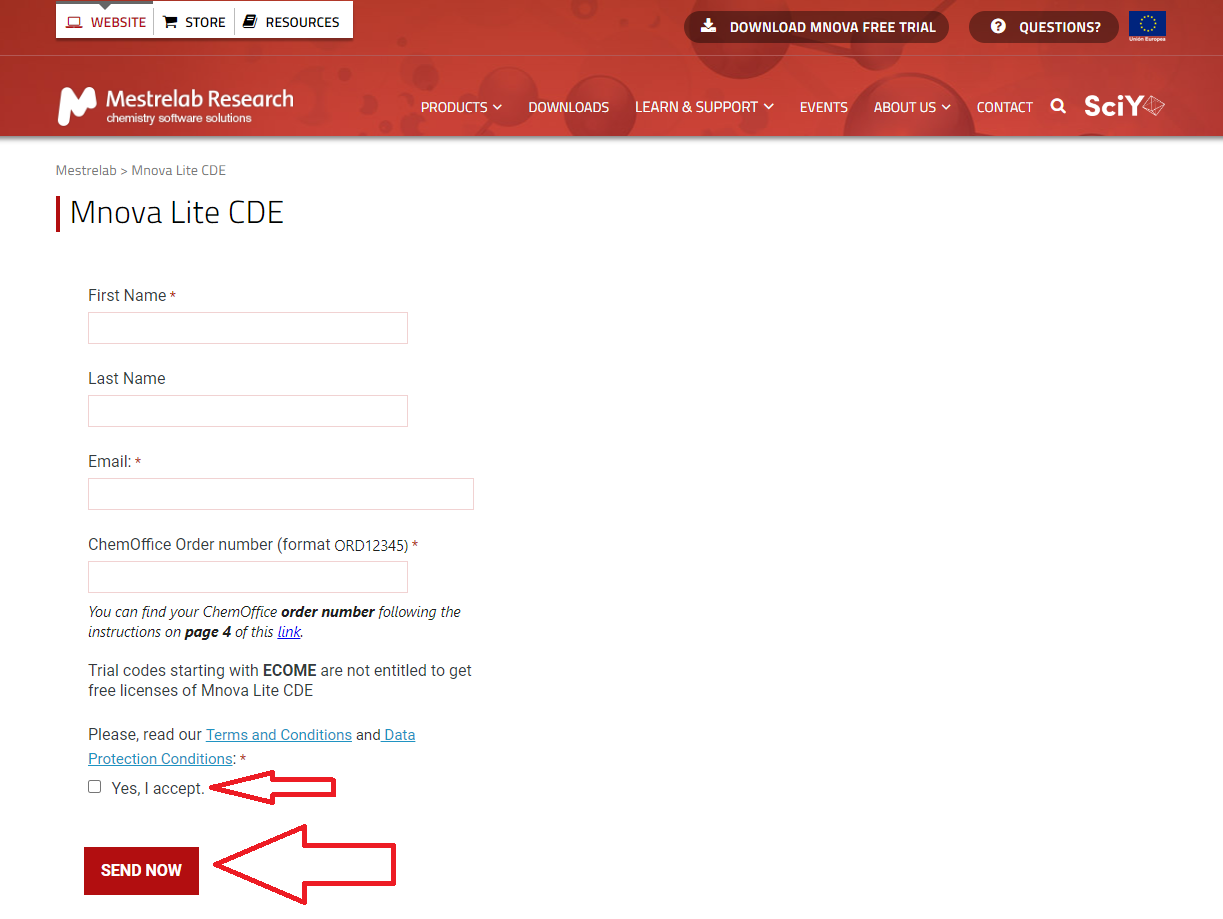1223x919 pixels.
Task: Focus the First Name input field
Action: [x=248, y=328]
